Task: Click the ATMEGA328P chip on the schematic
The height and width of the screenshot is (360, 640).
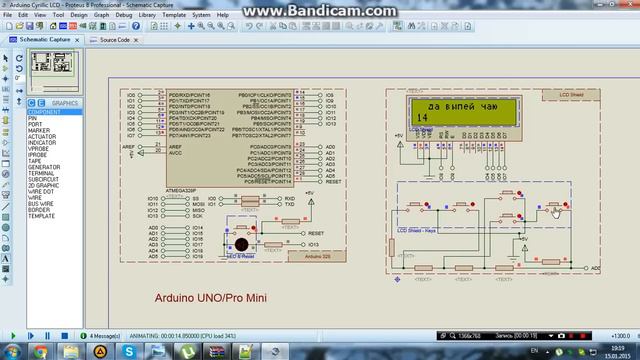Action: 230,138
